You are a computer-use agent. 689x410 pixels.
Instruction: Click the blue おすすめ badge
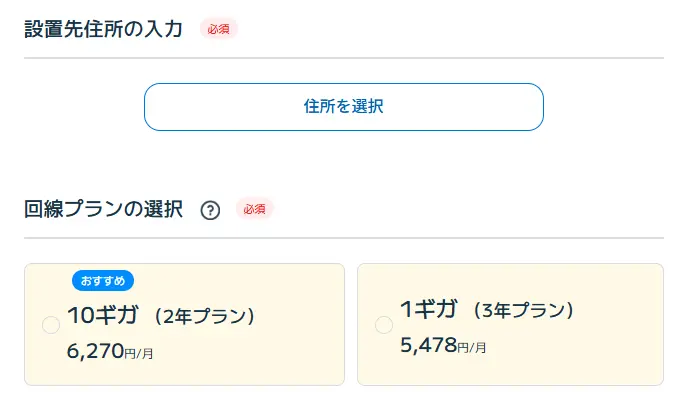coord(103,280)
